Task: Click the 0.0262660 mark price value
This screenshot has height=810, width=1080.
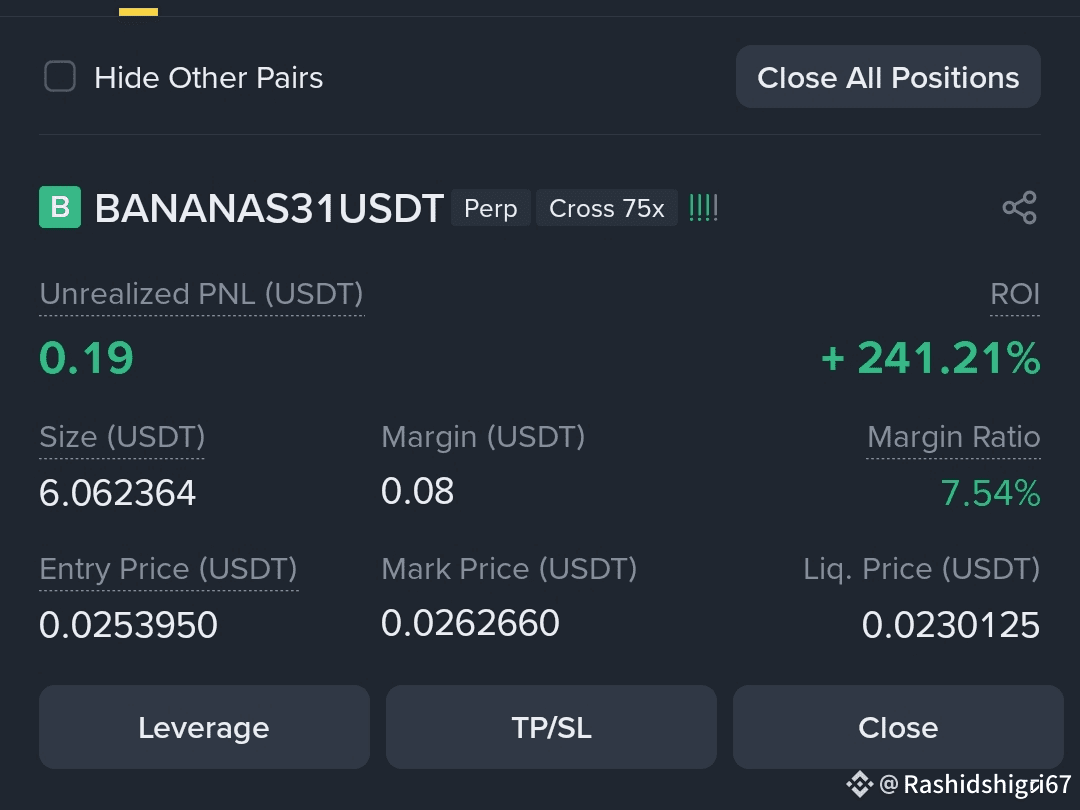Action: [470, 623]
